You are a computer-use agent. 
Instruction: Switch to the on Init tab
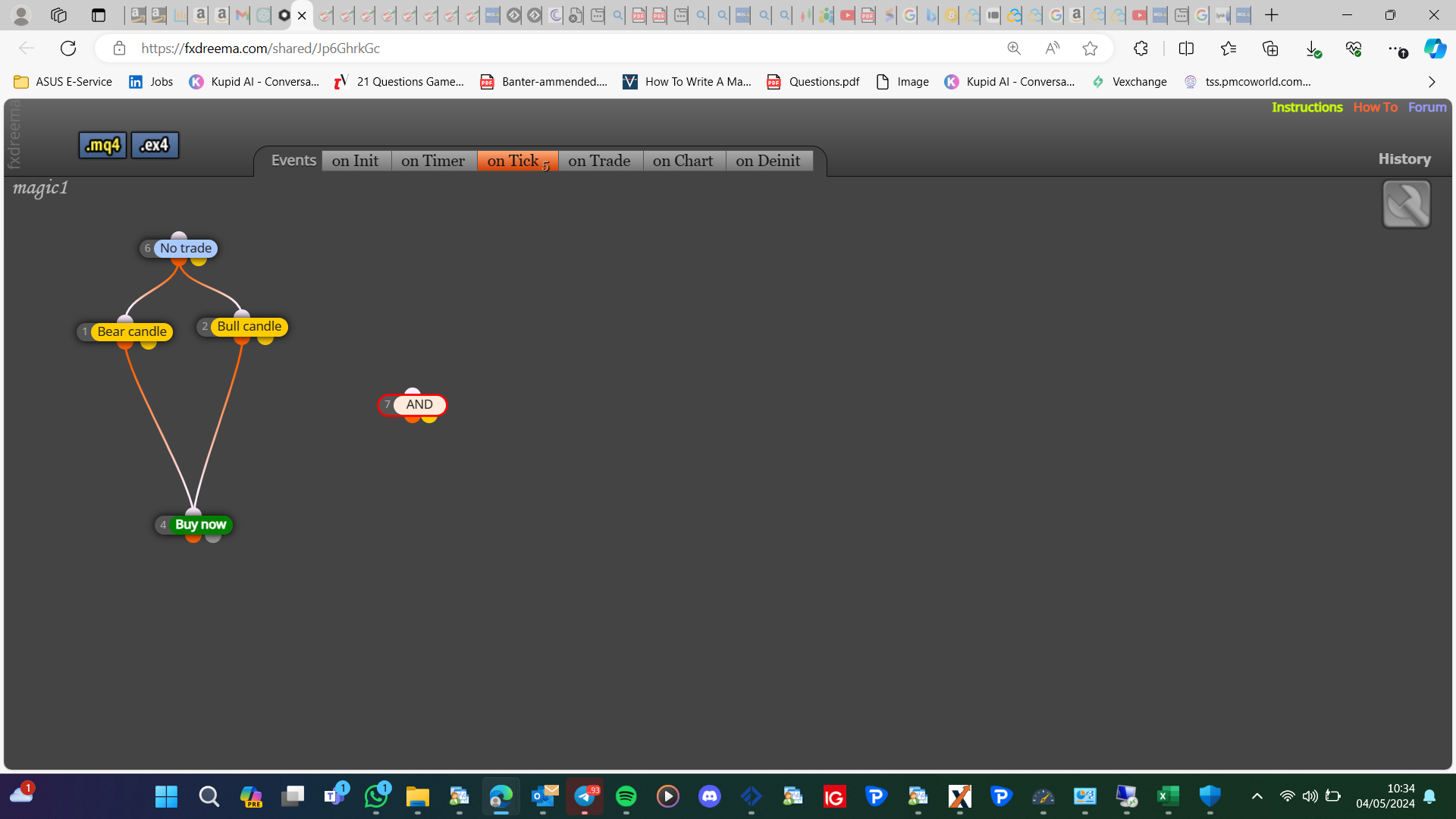pos(356,161)
